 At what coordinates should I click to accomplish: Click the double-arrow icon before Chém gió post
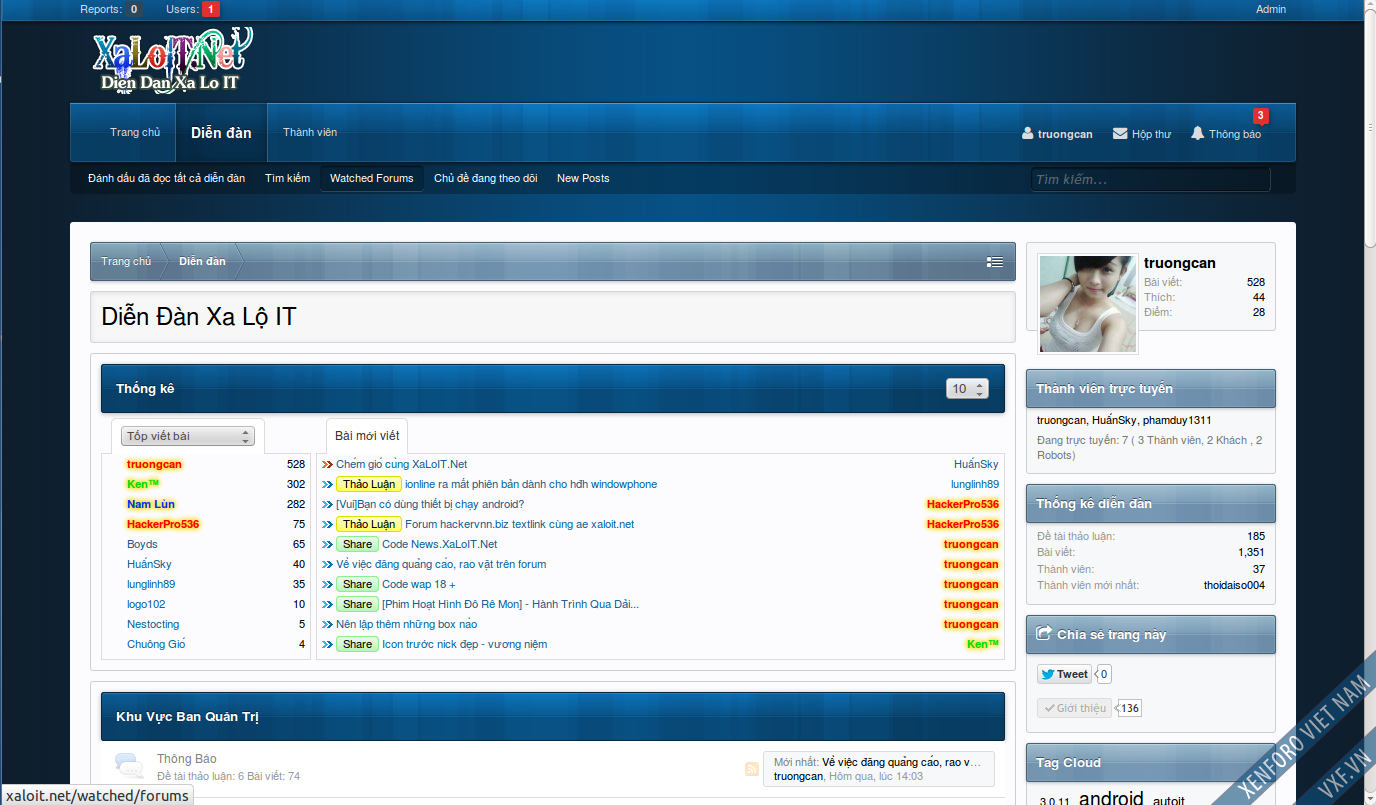(x=328, y=464)
